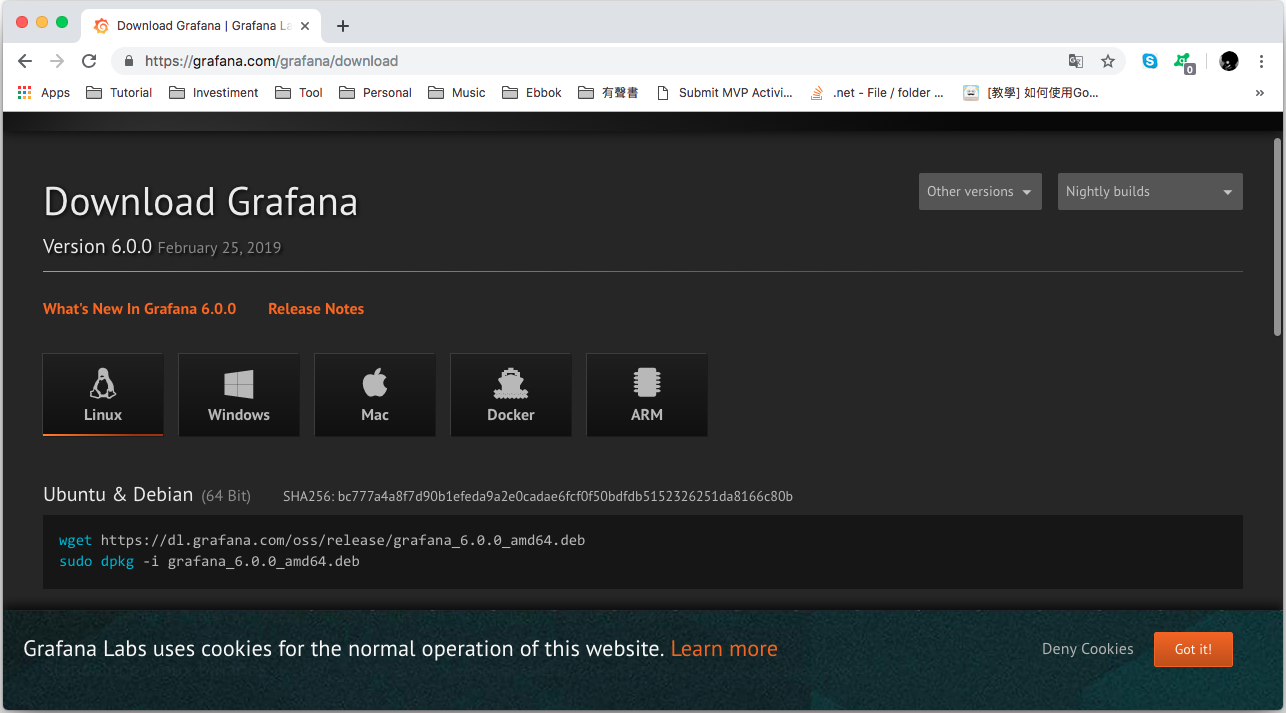
Task: Click the Grafana Labs uses cookies message
Action: [344, 649]
